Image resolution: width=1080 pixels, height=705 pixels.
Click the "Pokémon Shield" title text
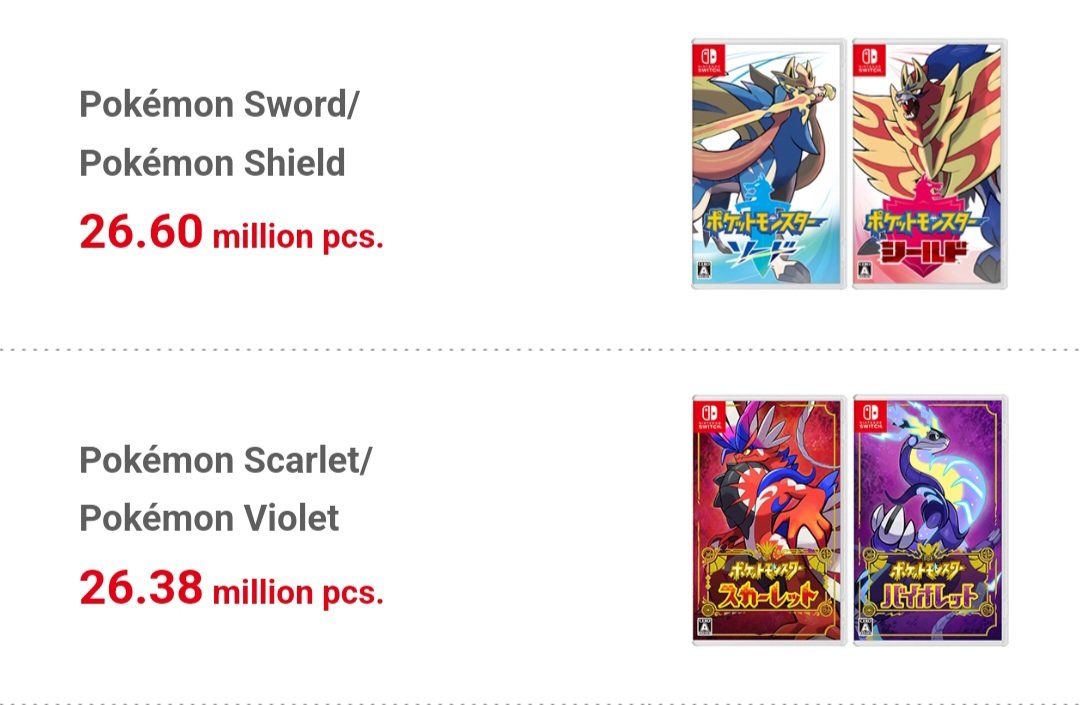click(212, 163)
